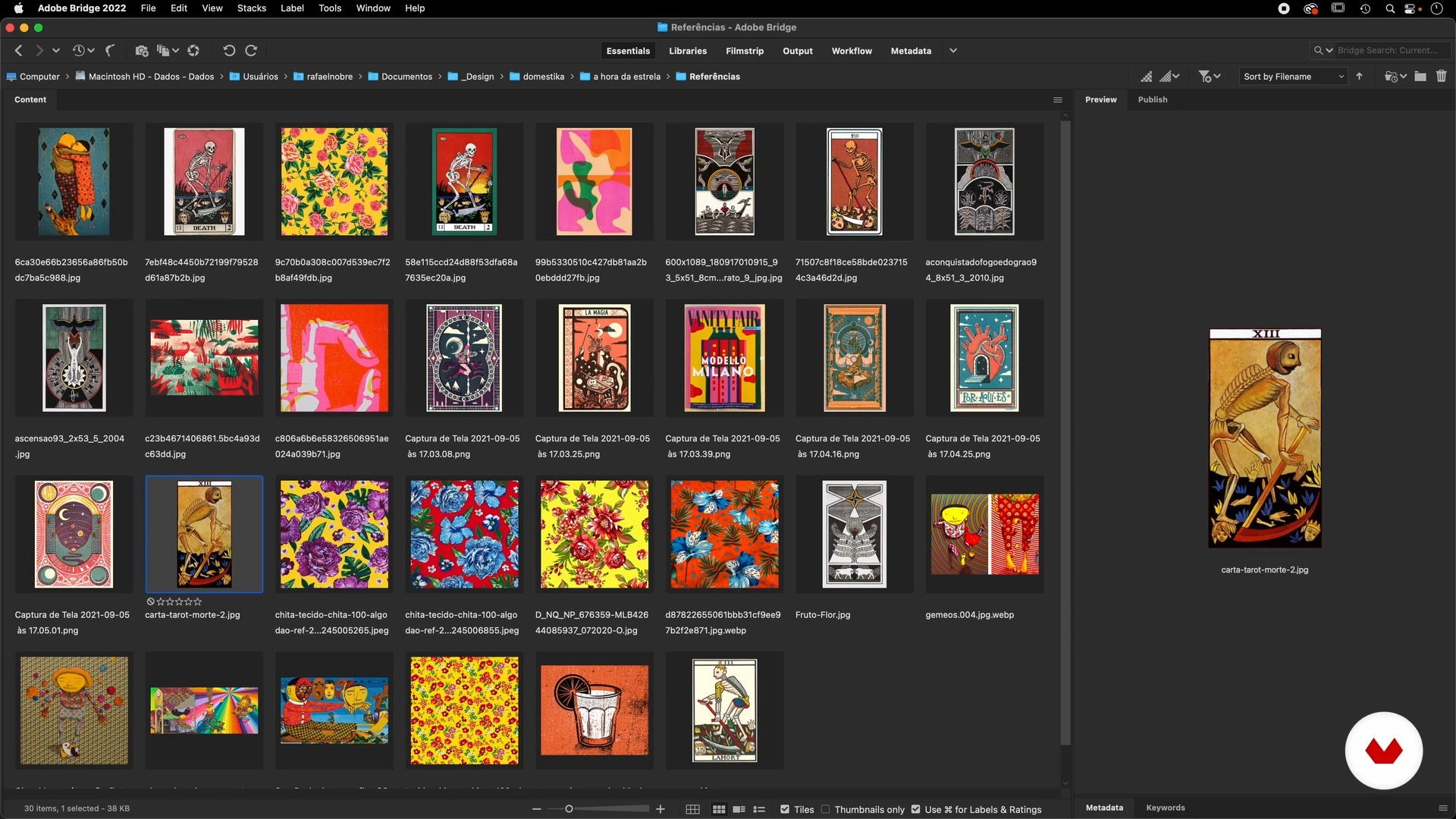Switch to the Essentials workspace
The image size is (1456, 819).
628,51
